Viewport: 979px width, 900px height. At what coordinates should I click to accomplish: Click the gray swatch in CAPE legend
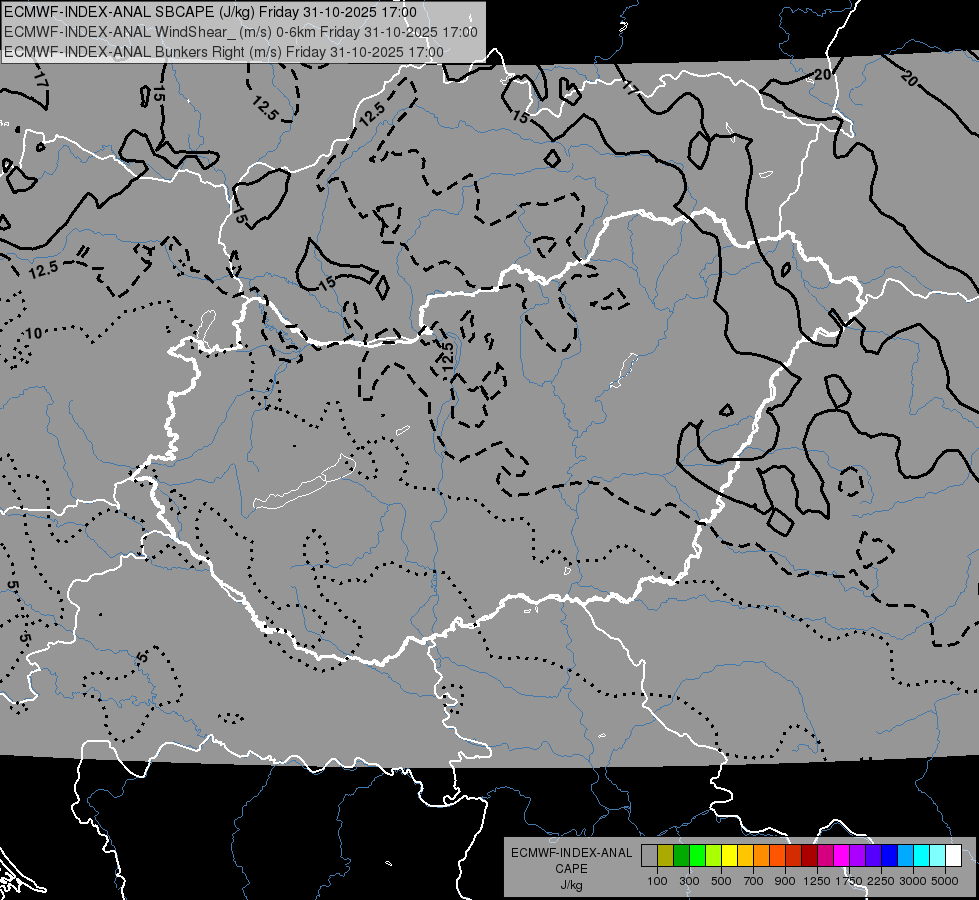pos(649,856)
